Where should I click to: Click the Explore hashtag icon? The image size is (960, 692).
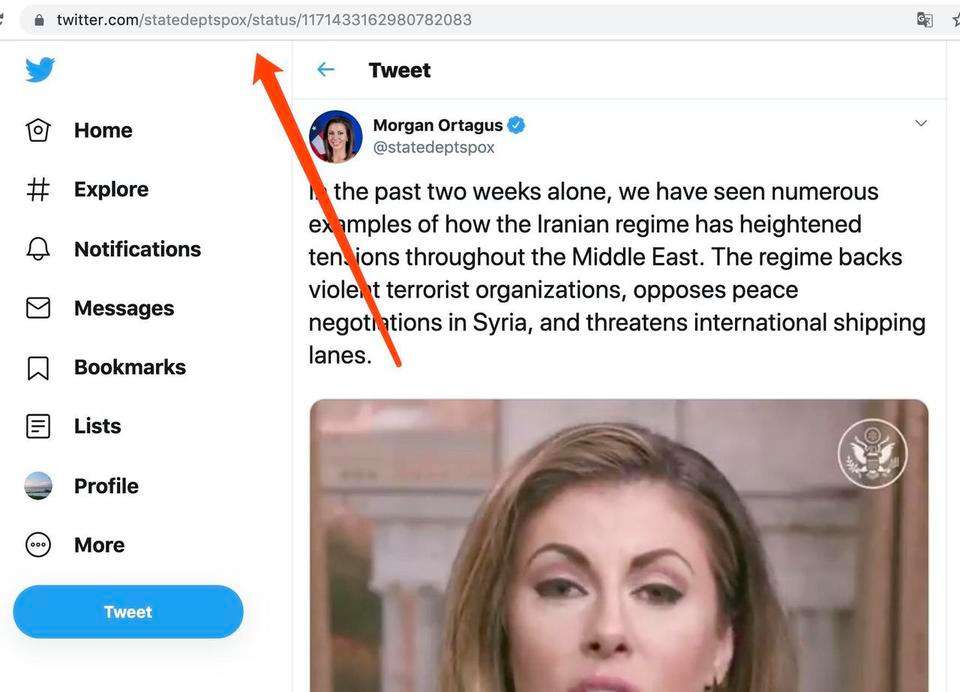(38, 189)
